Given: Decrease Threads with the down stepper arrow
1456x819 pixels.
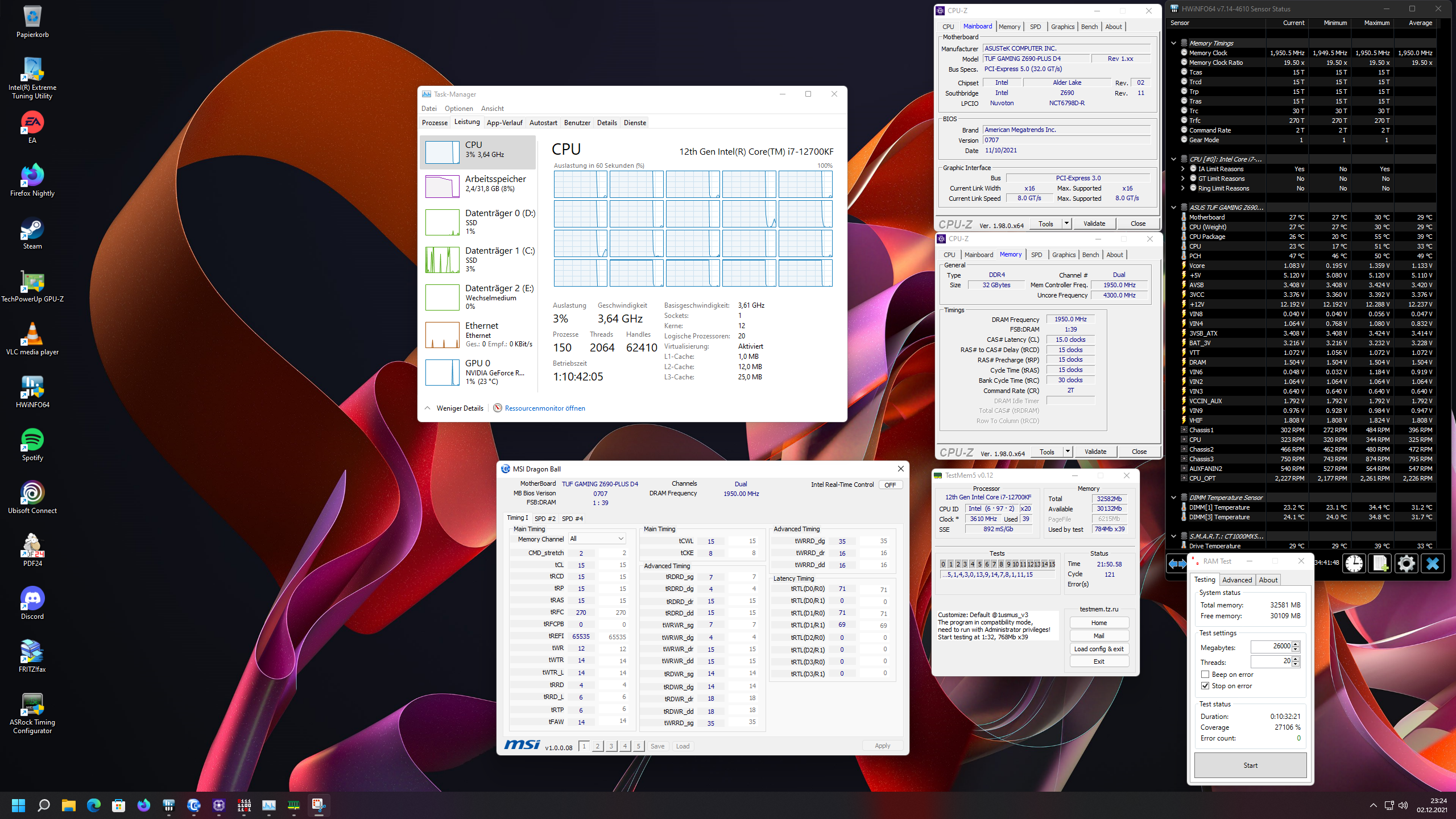Looking at the screenshot, I should (x=1296, y=664).
